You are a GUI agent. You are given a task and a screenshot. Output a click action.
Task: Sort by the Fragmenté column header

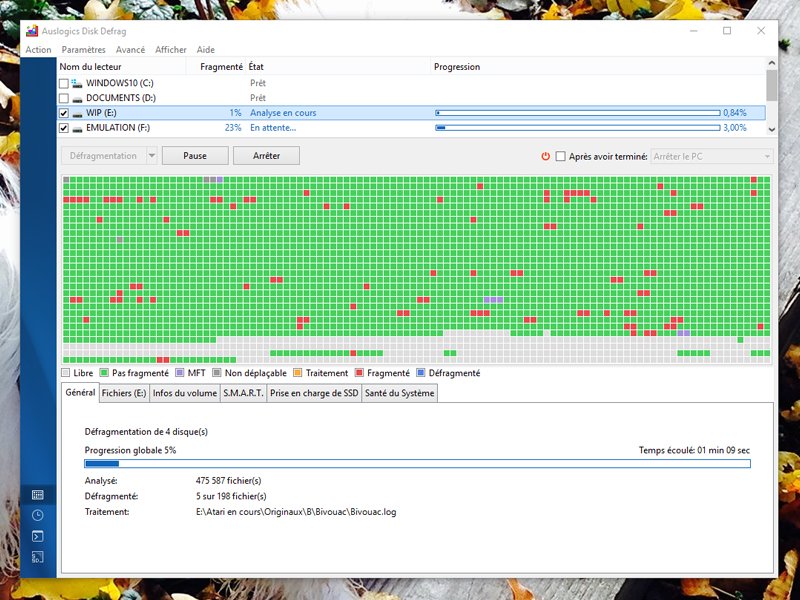[x=216, y=67]
